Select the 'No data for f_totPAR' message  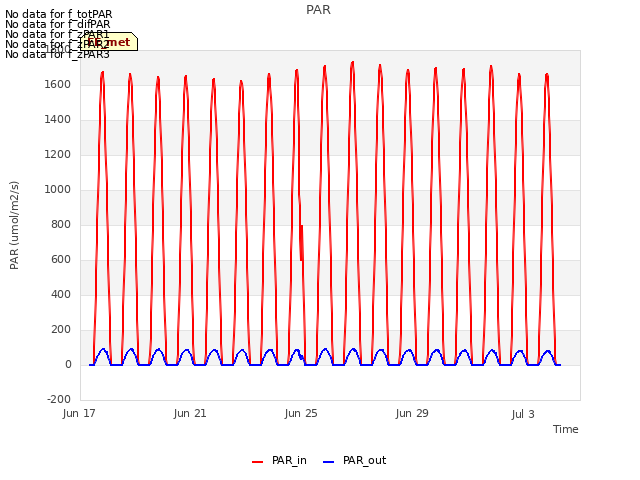click(58, 14)
